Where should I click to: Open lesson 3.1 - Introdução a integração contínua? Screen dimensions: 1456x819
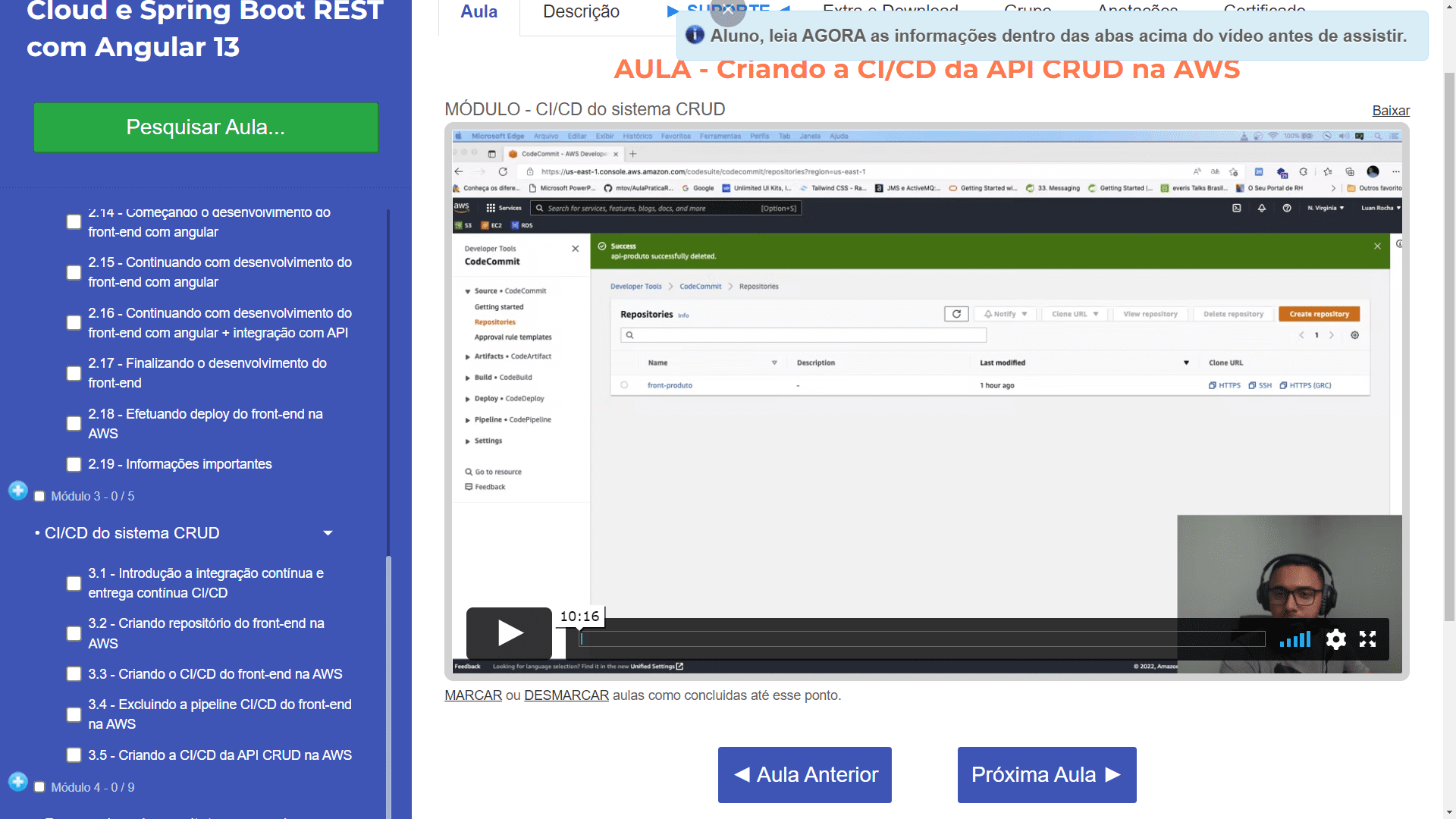click(206, 583)
